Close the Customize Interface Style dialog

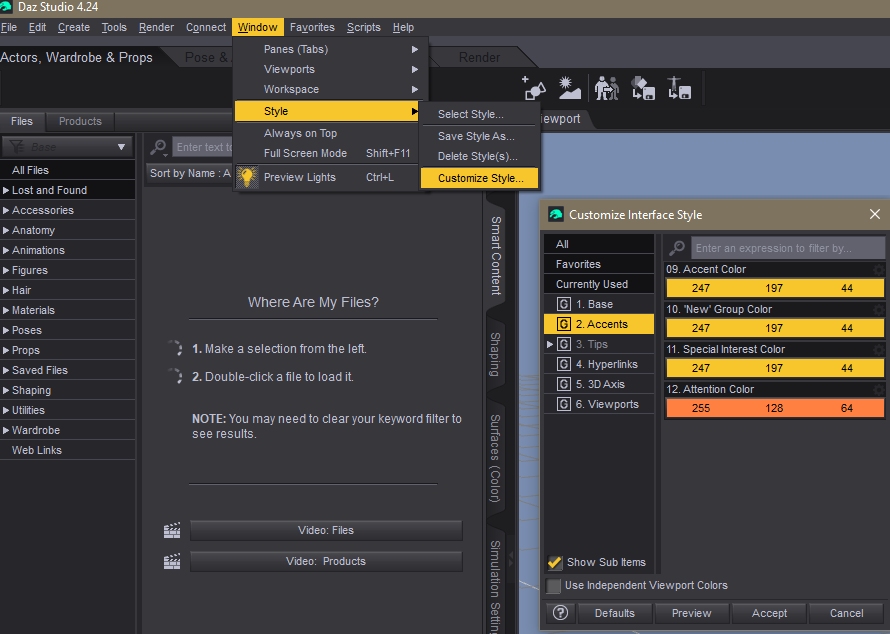click(875, 214)
